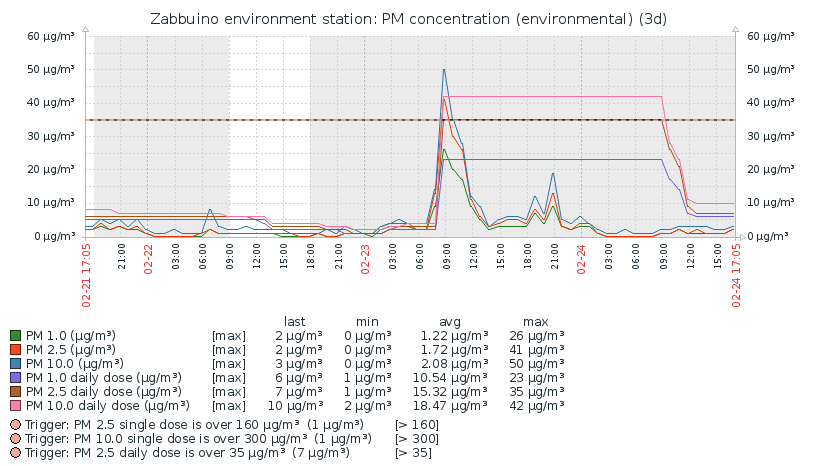The height and width of the screenshot is (466, 821).
Task: Click the right axis '10 µg/m³' label
Action: (770, 203)
